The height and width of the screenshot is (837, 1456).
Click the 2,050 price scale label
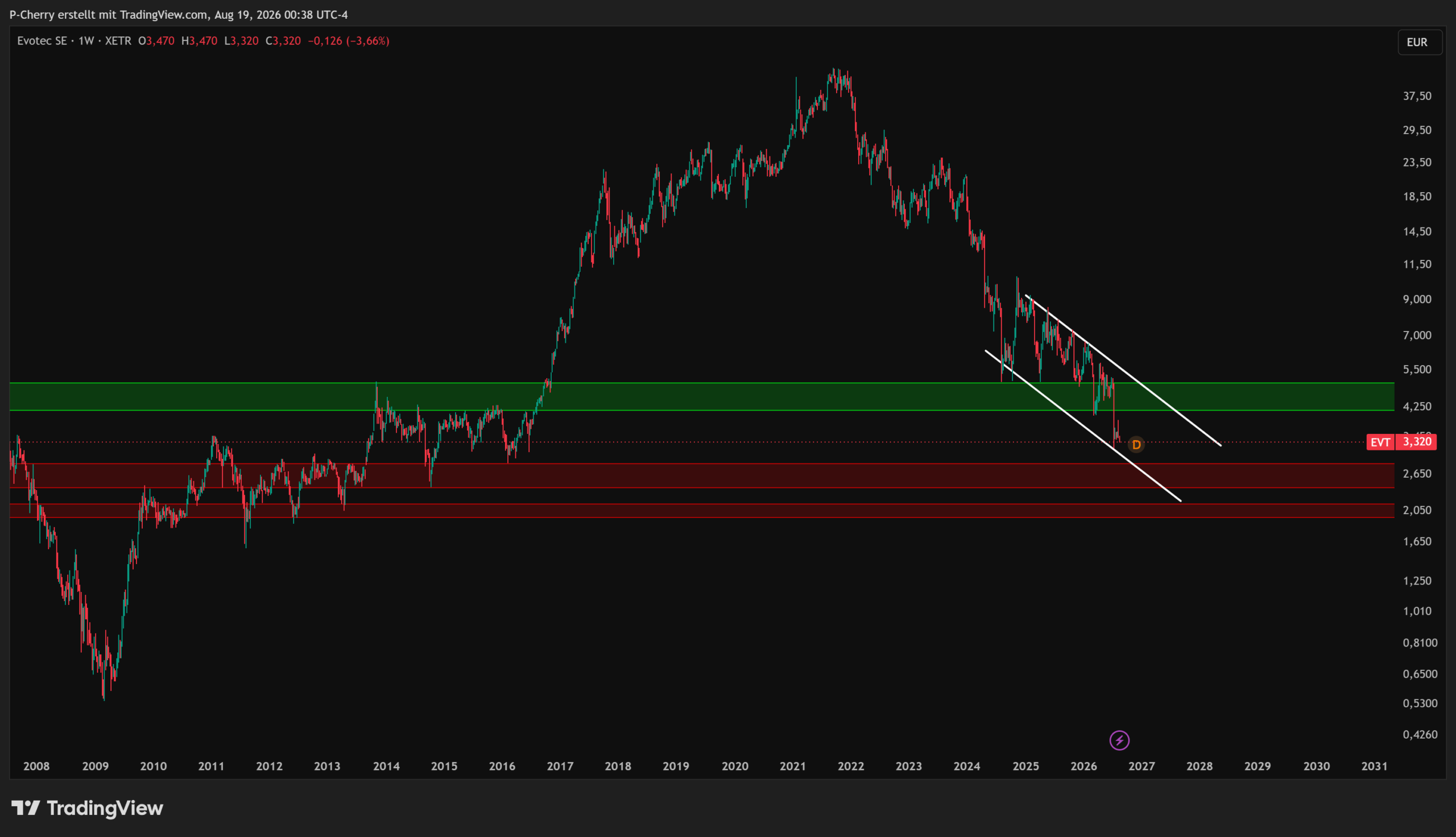pyautogui.click(x=1417, y=510)
